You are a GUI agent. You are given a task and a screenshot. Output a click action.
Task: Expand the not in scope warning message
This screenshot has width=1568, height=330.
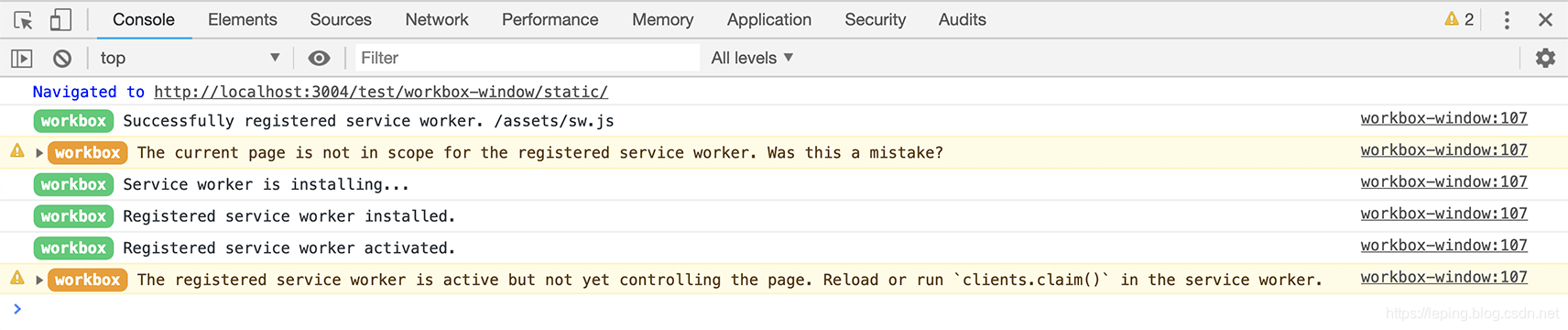[x=39, y=153]
